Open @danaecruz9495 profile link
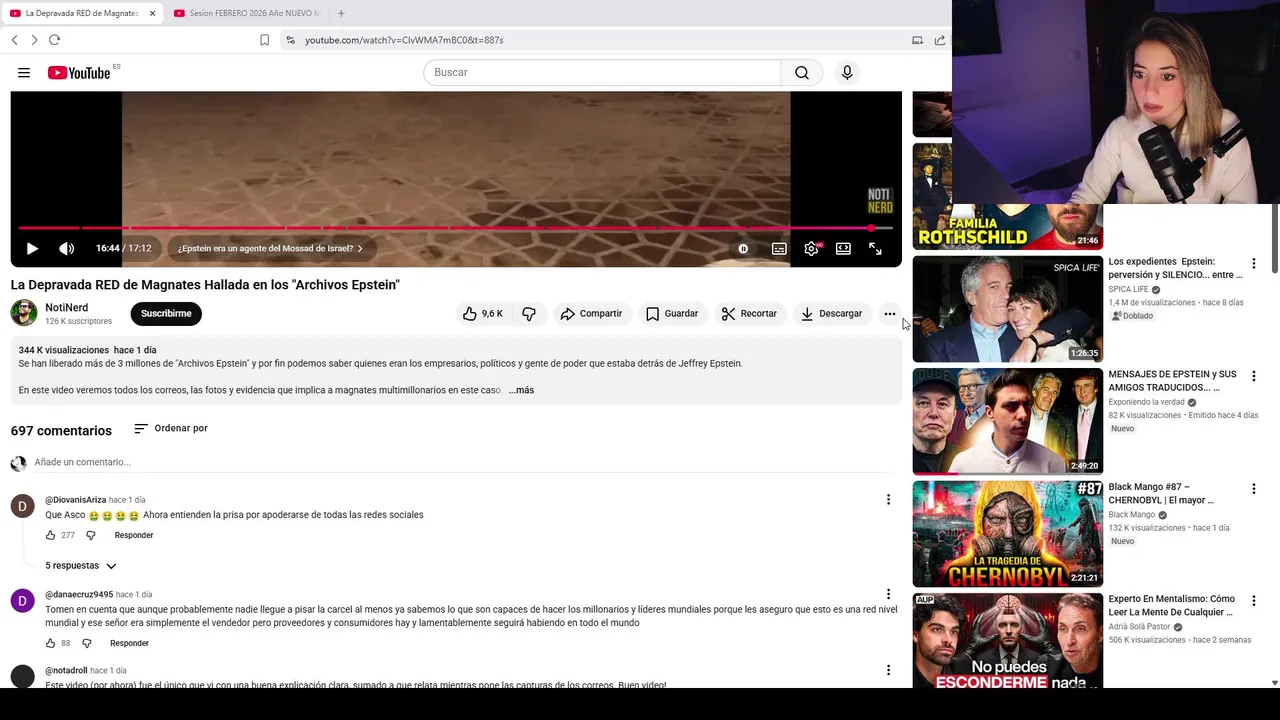The image size is (1280, 720). (79, 594)
